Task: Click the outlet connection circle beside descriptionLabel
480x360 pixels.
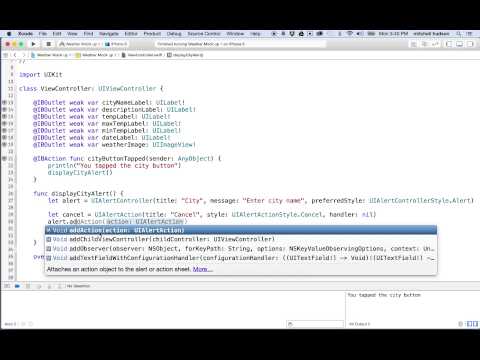Action: [x=5, y=109]
